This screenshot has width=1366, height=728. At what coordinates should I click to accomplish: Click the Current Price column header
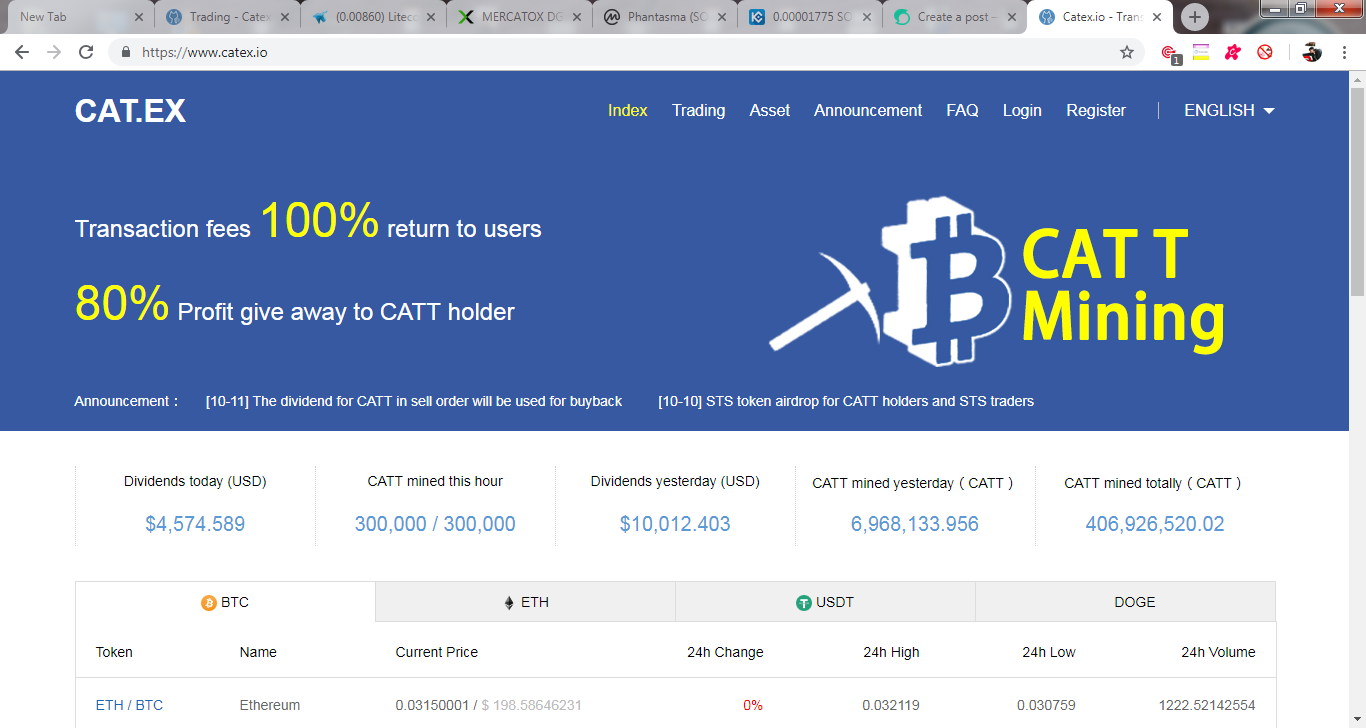437,652
